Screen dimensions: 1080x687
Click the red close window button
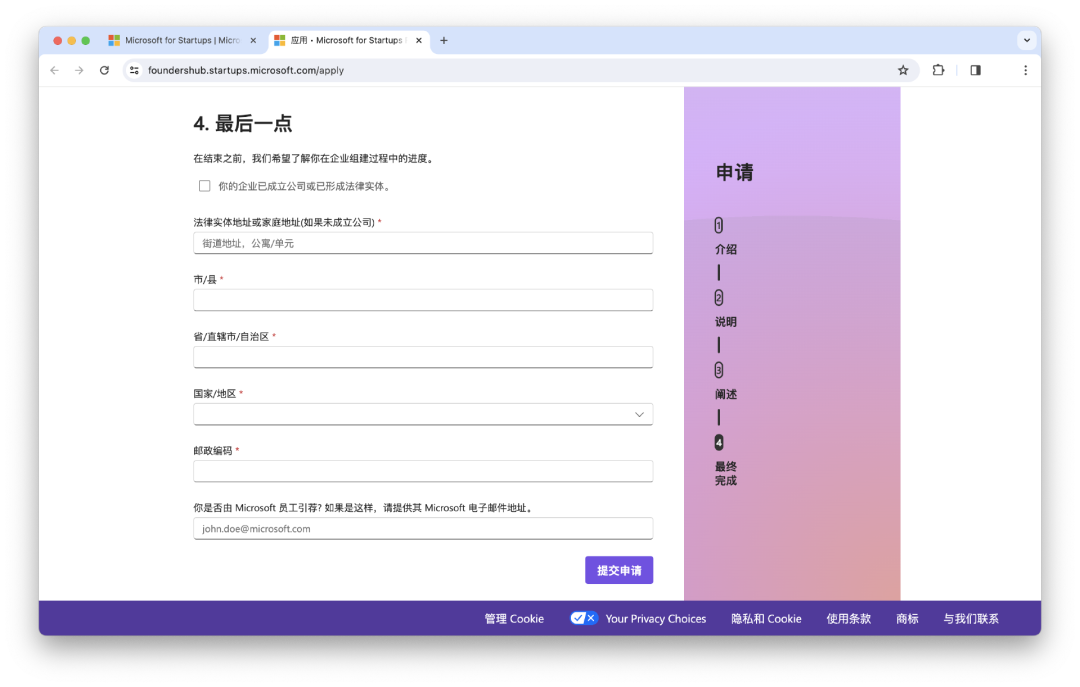[58, 41]
